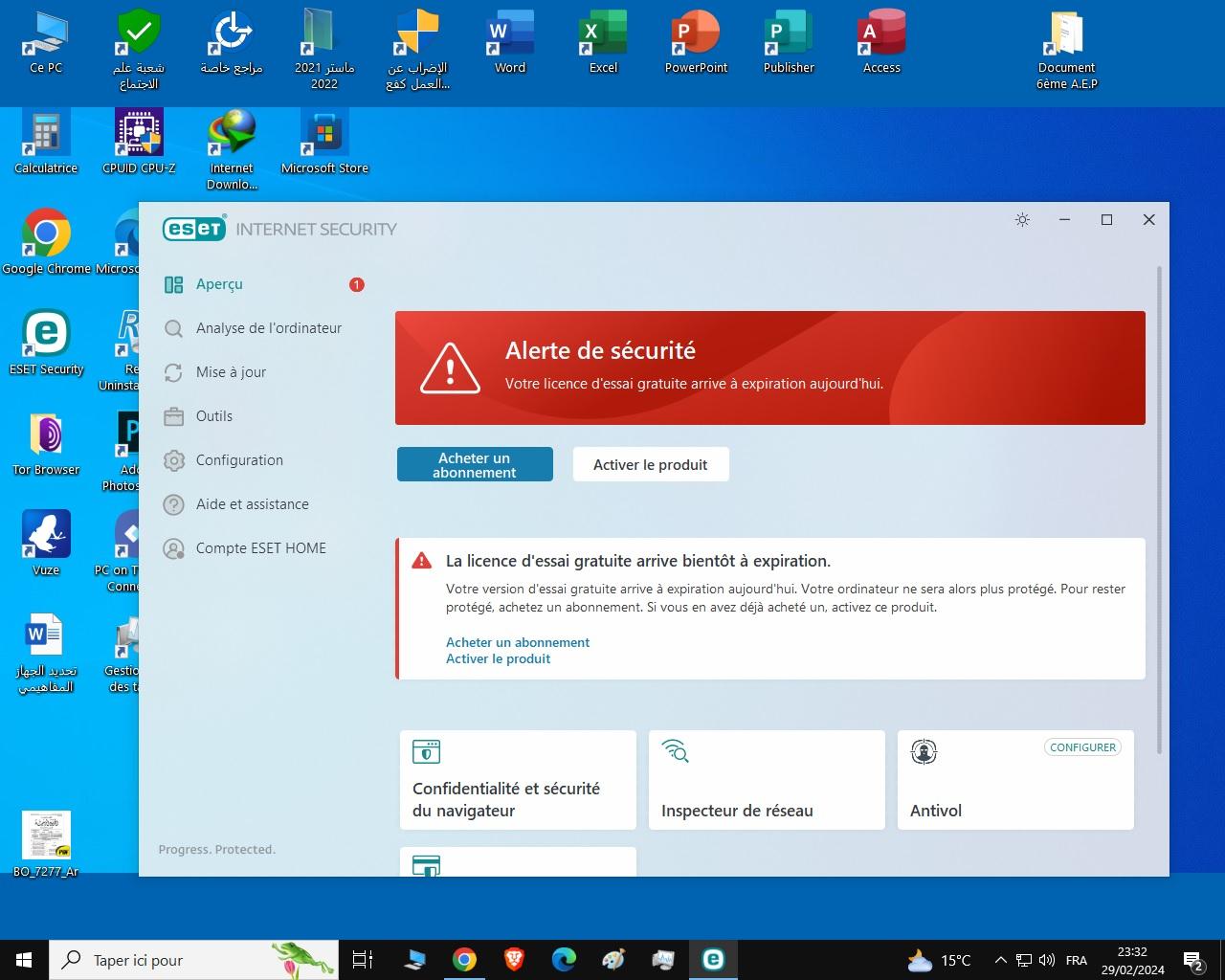
Task: Open Brave browser from taskbar
Action: [x=514, y=960]
